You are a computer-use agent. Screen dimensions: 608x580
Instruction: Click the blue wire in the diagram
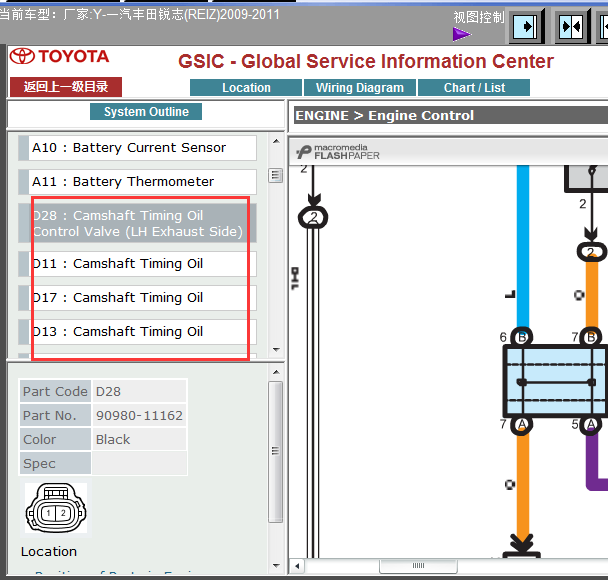(x=523, y=247)
